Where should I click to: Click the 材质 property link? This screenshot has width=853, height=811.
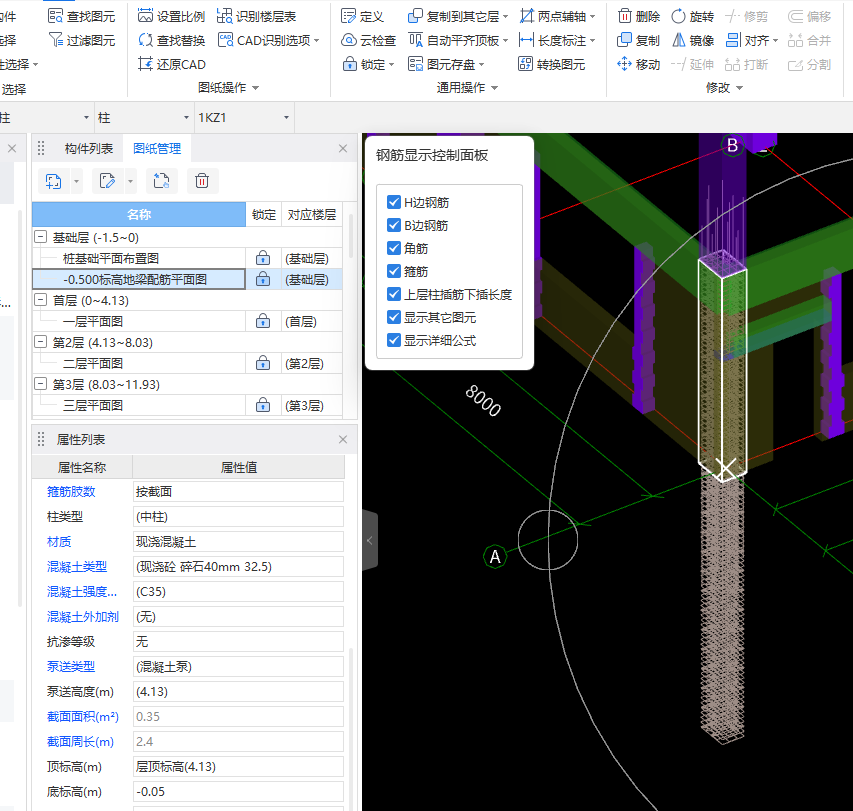click(x=59, y=542)
